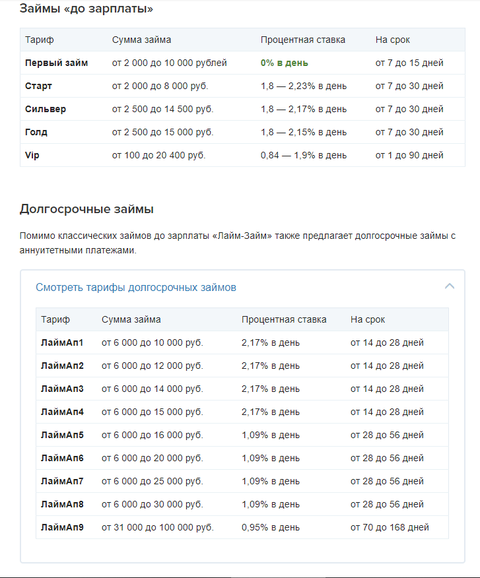Click the 'Сумма займа' header in first table
This screenshot has height=578, width=480.
(141, 40)
